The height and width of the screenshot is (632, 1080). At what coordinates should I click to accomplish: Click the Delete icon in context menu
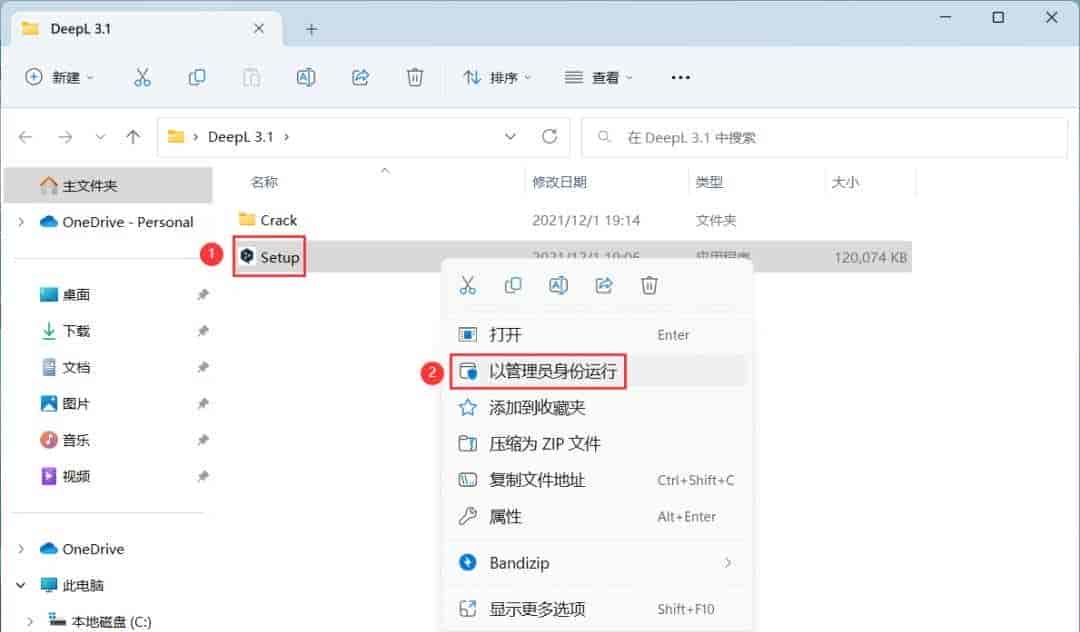(650, 285)
